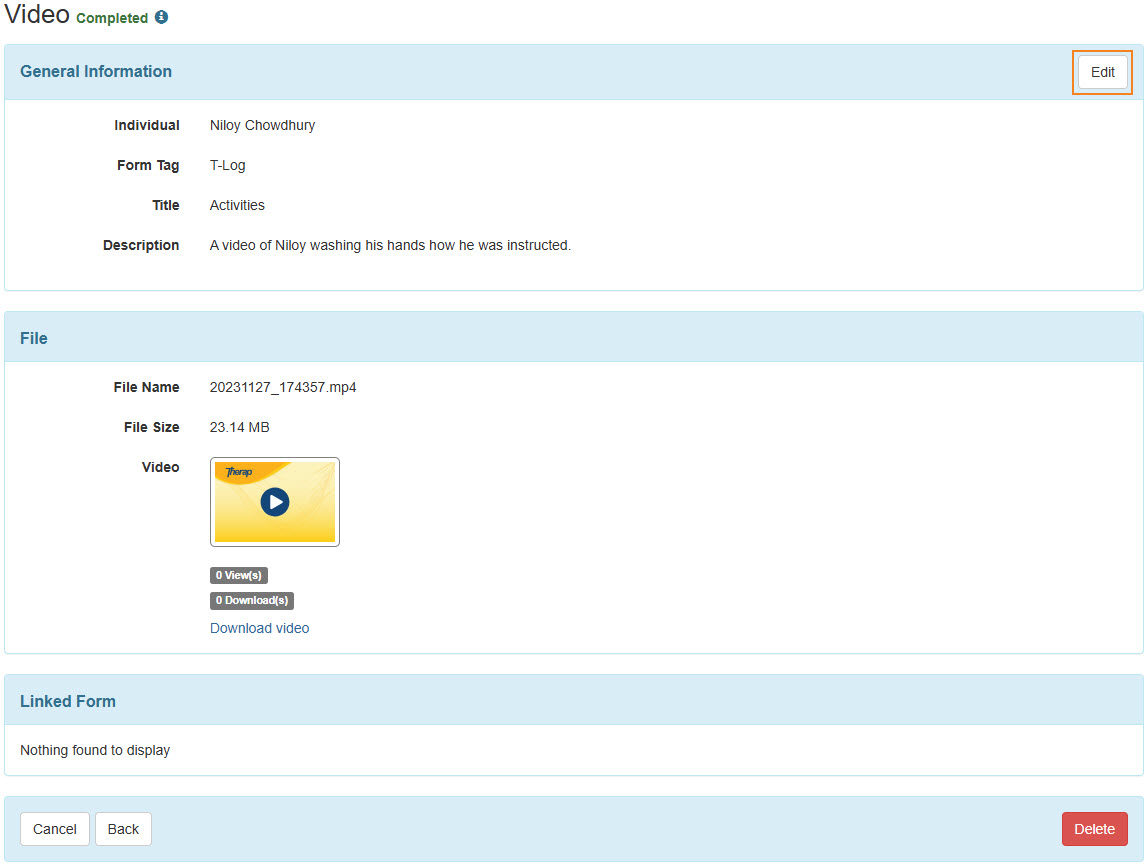Click the General Information section header

coord(96,71)
